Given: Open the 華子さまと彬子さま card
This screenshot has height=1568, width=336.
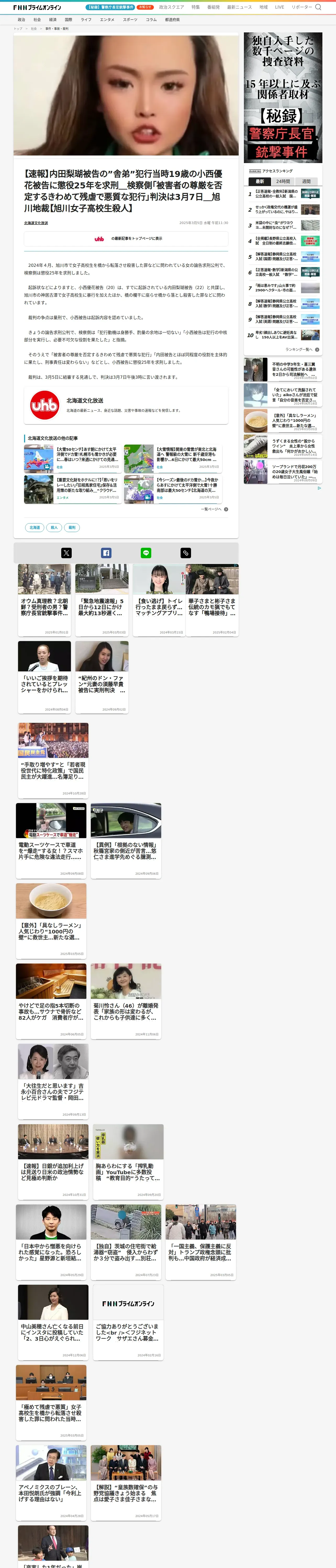Looking at the screenshot, I should point(212,600).
